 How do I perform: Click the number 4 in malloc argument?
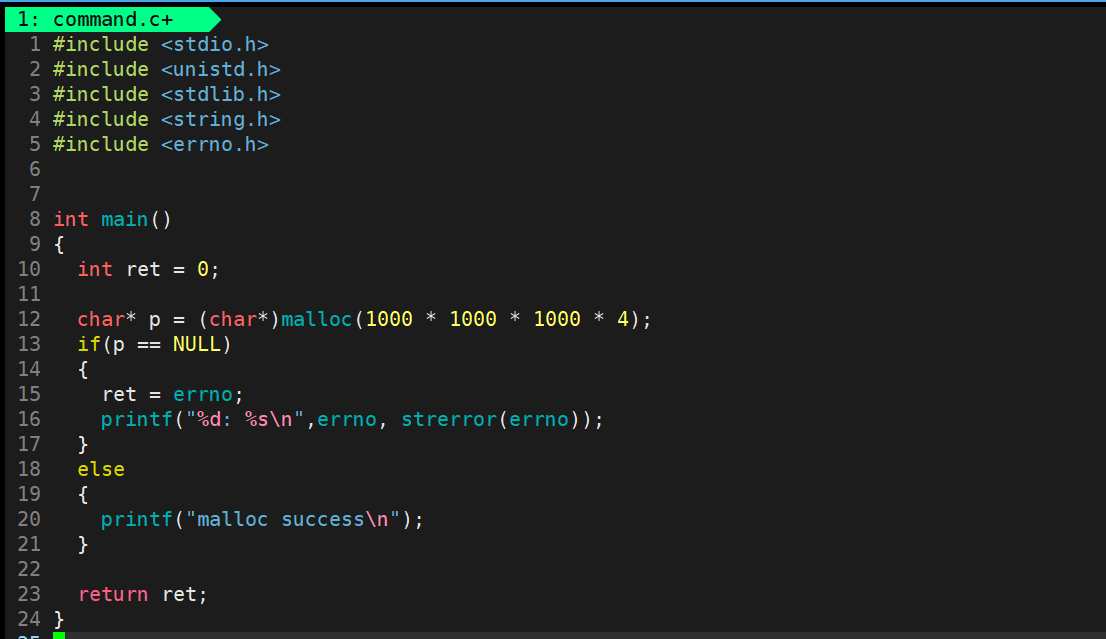(x=622, y=320)
